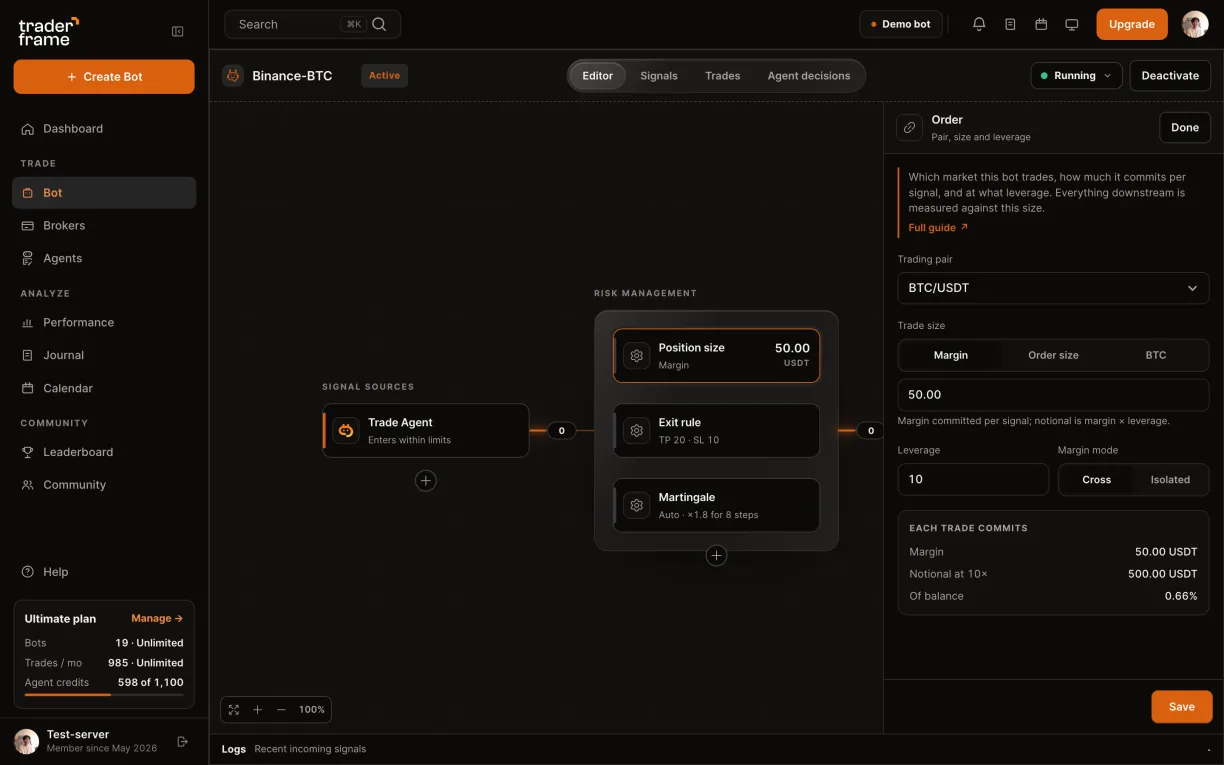1224x765 pixels.
Task: Select the Trade Agent node
Action: click(x=426, y=431)
